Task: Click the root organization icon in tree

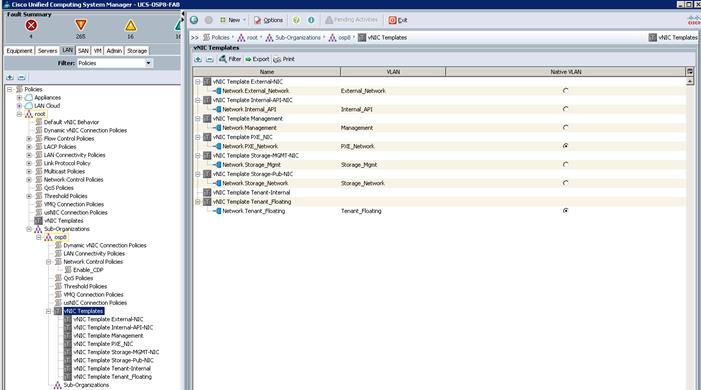Action: coord(29,114)
